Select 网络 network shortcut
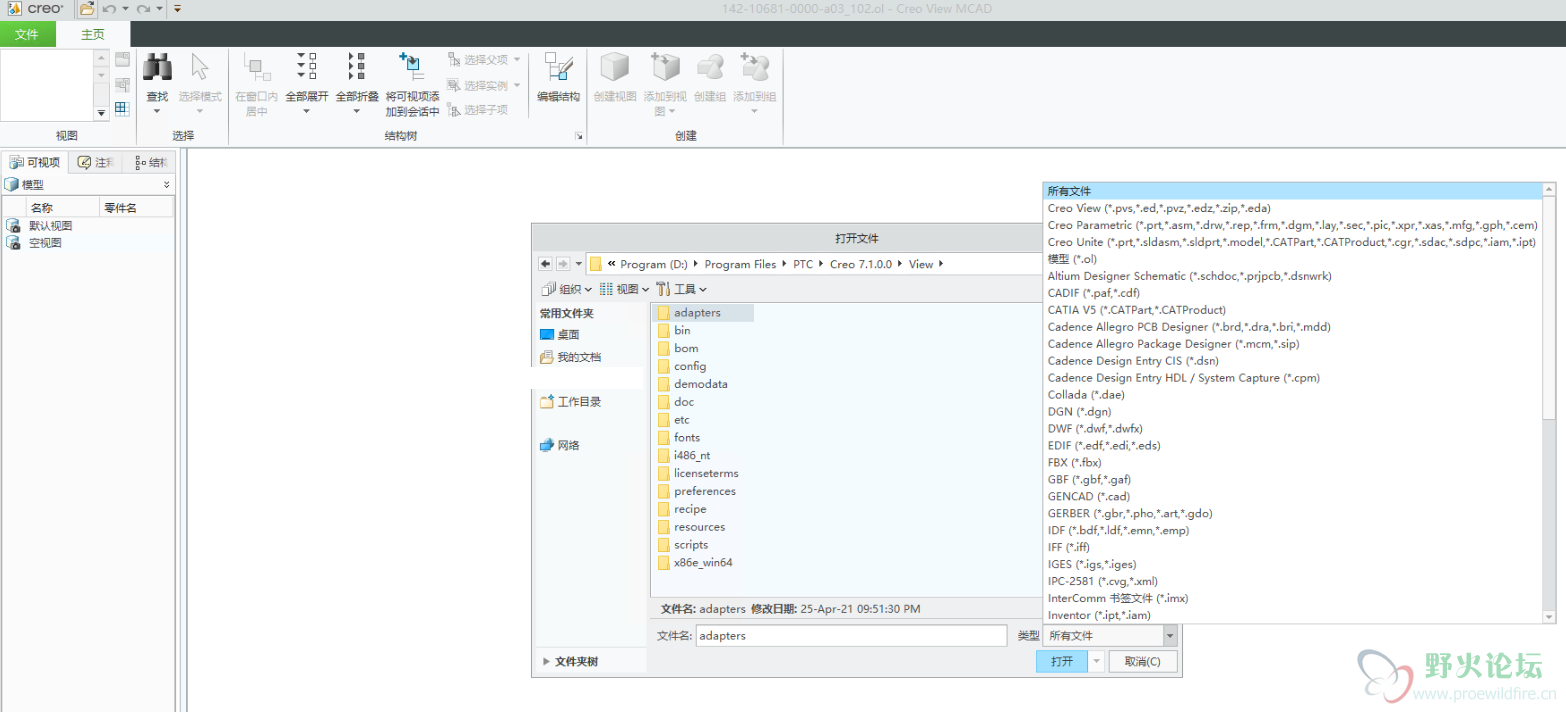This screenshot has height=712, width=1566. point(560,445)
